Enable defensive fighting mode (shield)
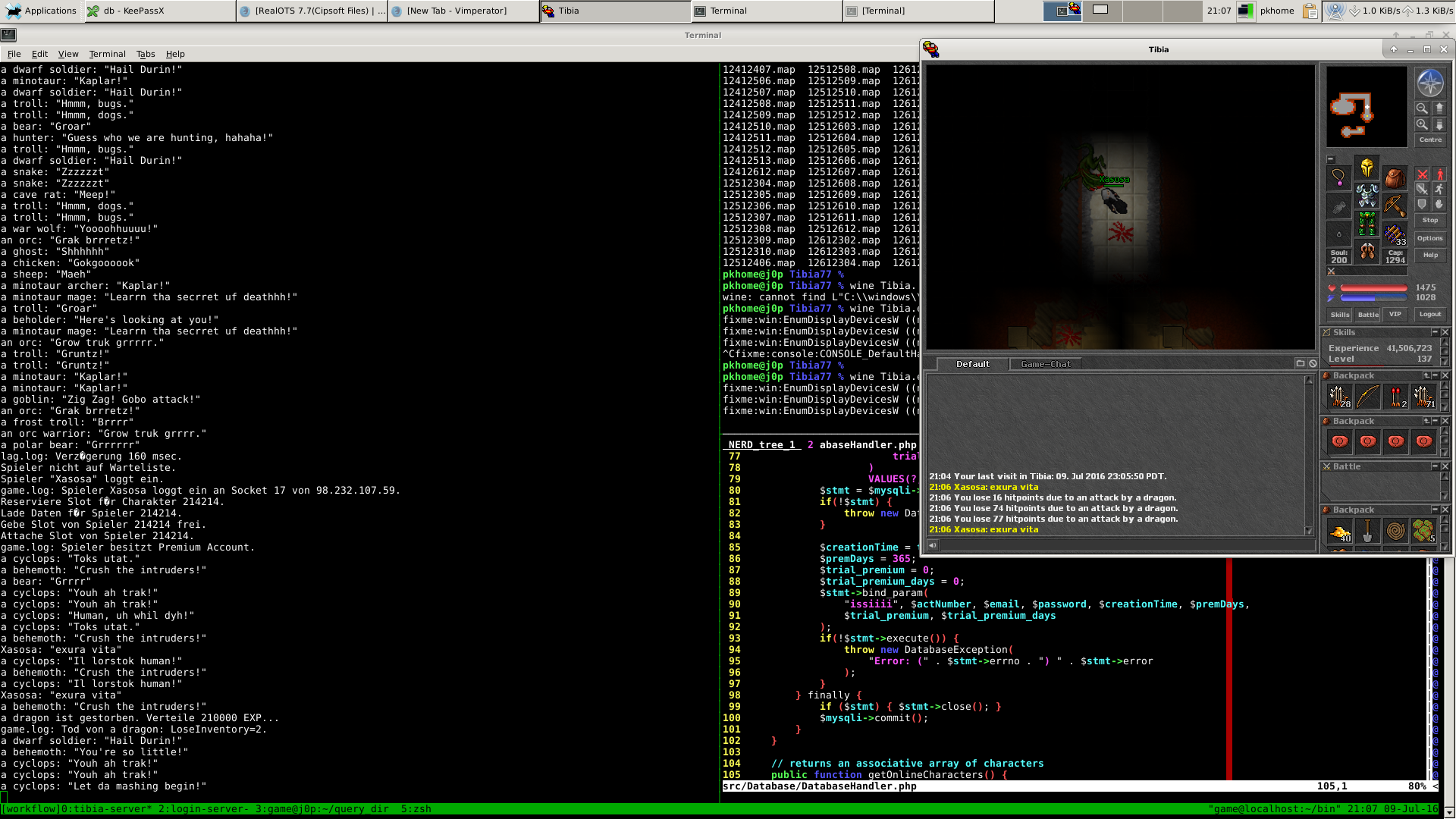1456x819 pixels. [1423, 205]
